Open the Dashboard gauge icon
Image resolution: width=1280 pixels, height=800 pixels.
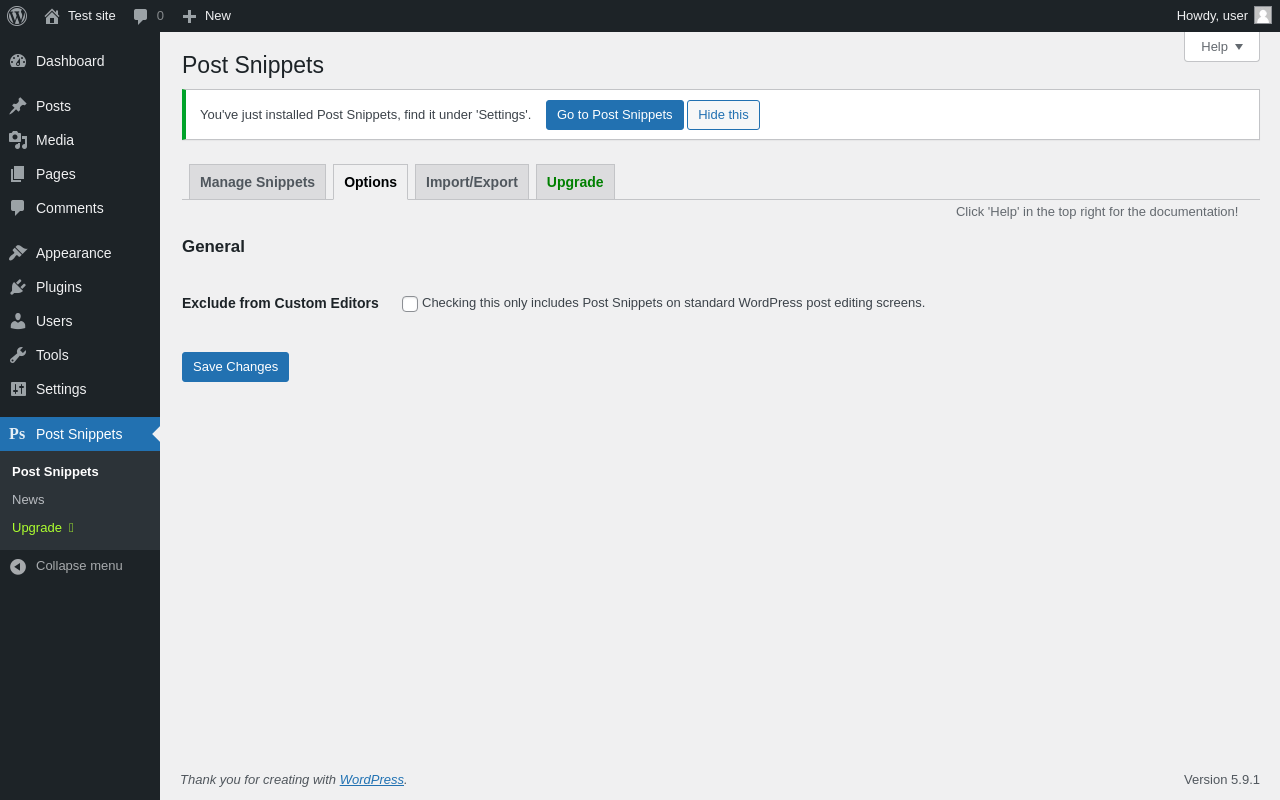pos(18,61)
